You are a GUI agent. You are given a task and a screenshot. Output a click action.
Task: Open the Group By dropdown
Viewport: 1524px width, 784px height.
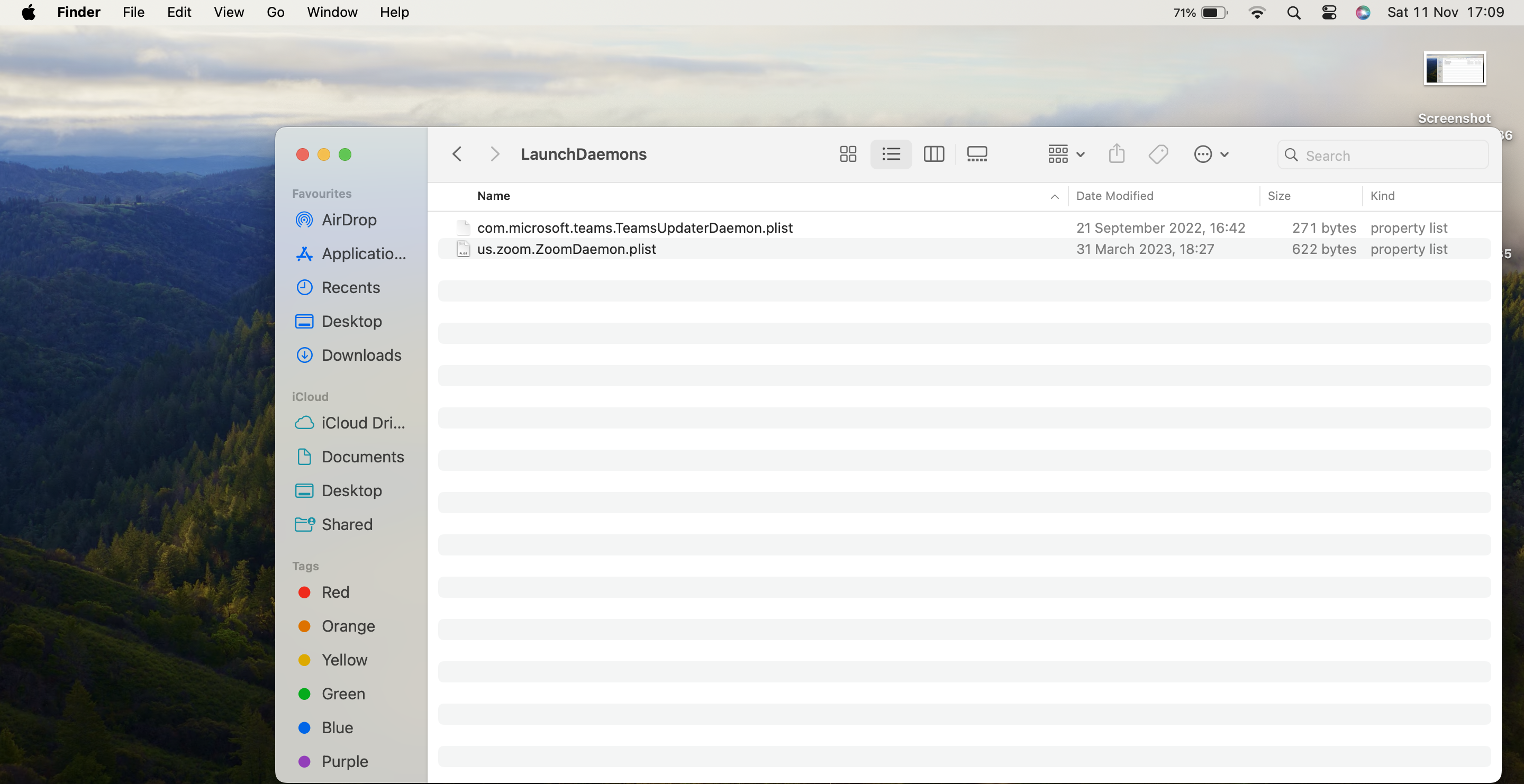1066,154
